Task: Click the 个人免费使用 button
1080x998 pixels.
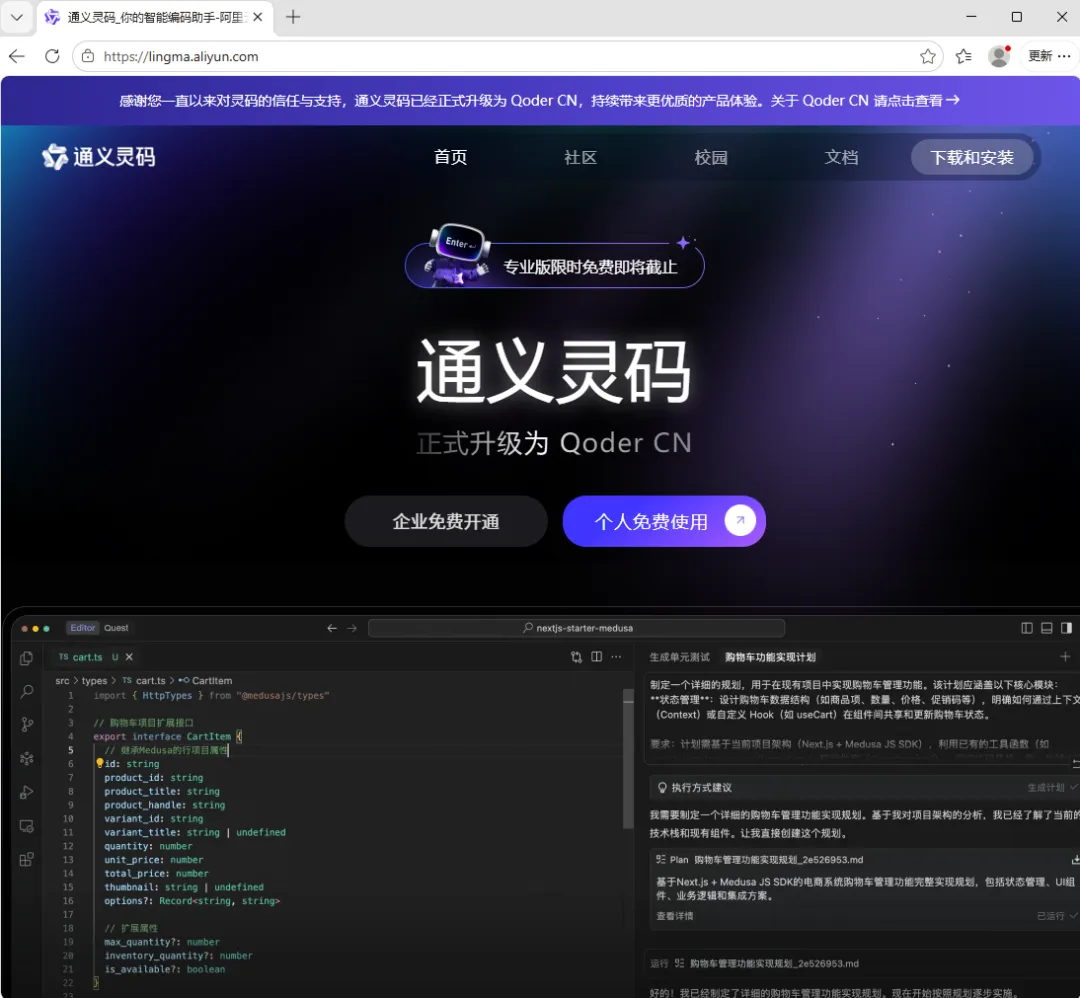Action: tap(664, 521)
